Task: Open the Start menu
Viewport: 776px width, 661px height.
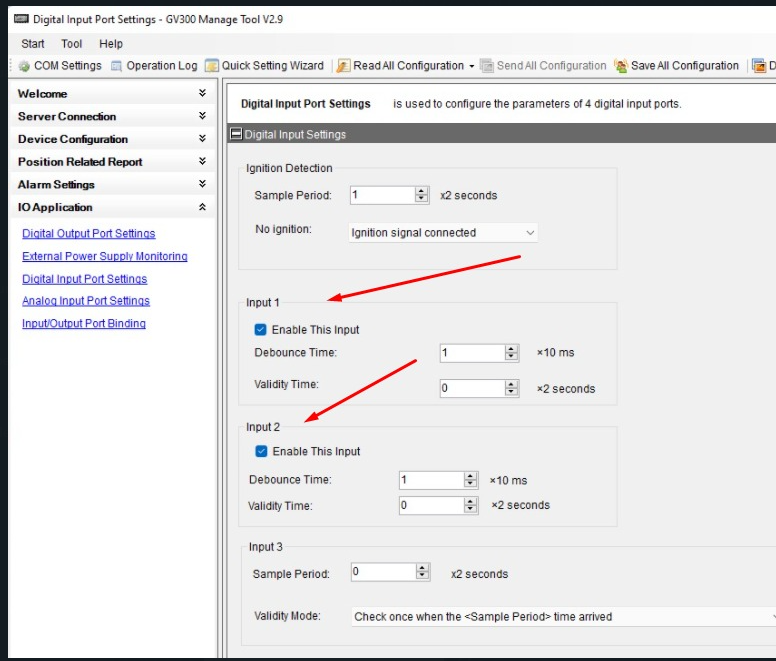Action: click(x=33, y=44)
